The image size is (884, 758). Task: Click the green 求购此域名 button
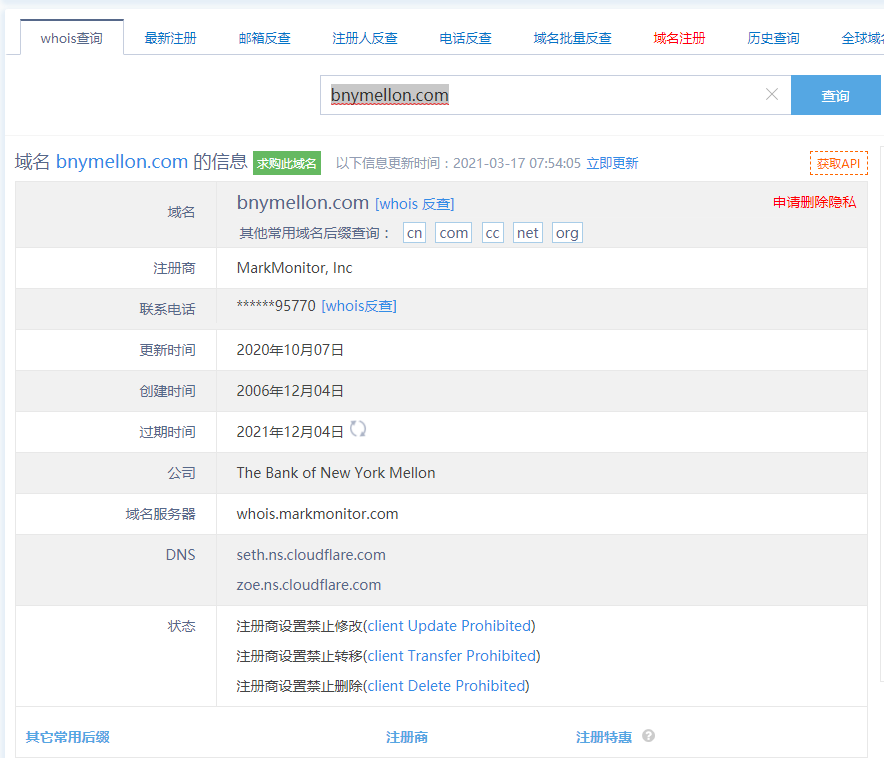coord(287,163)
